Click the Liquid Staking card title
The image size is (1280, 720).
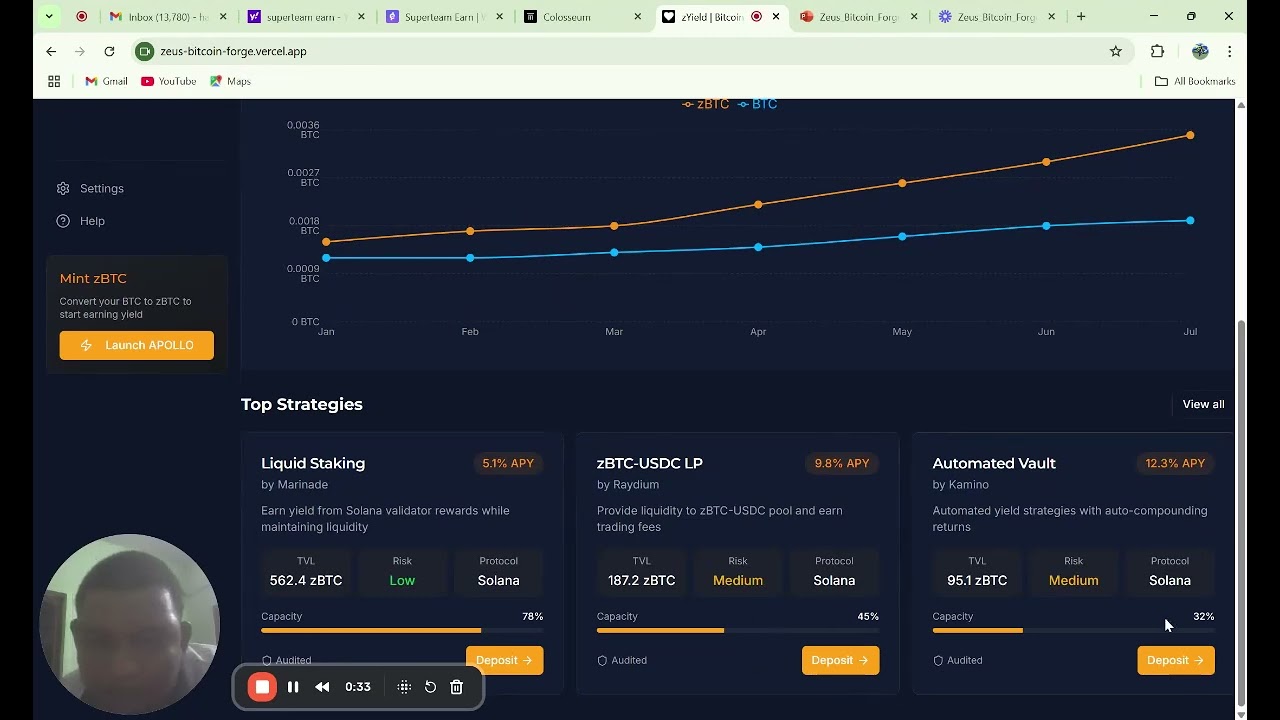pos(313,463)
